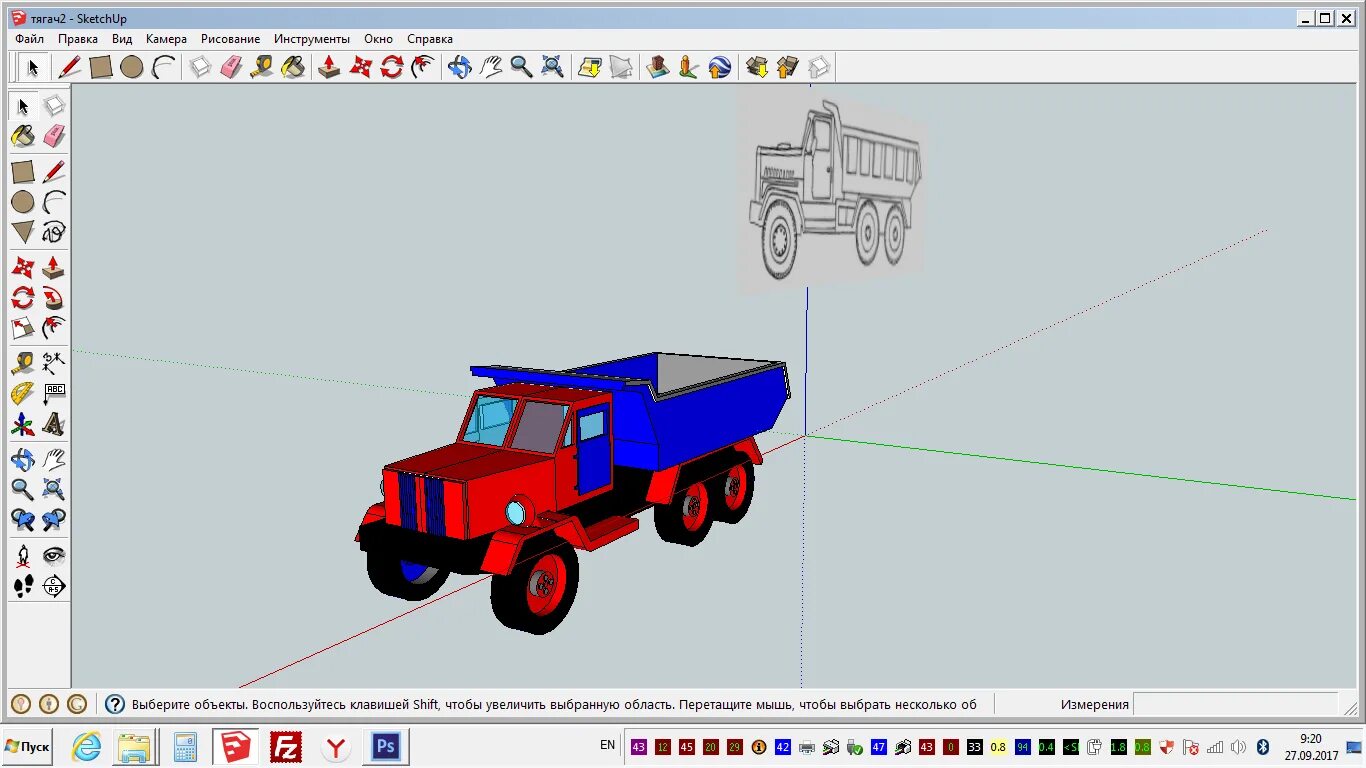Click Push/Pull in the top toolbar

[328, 67]
